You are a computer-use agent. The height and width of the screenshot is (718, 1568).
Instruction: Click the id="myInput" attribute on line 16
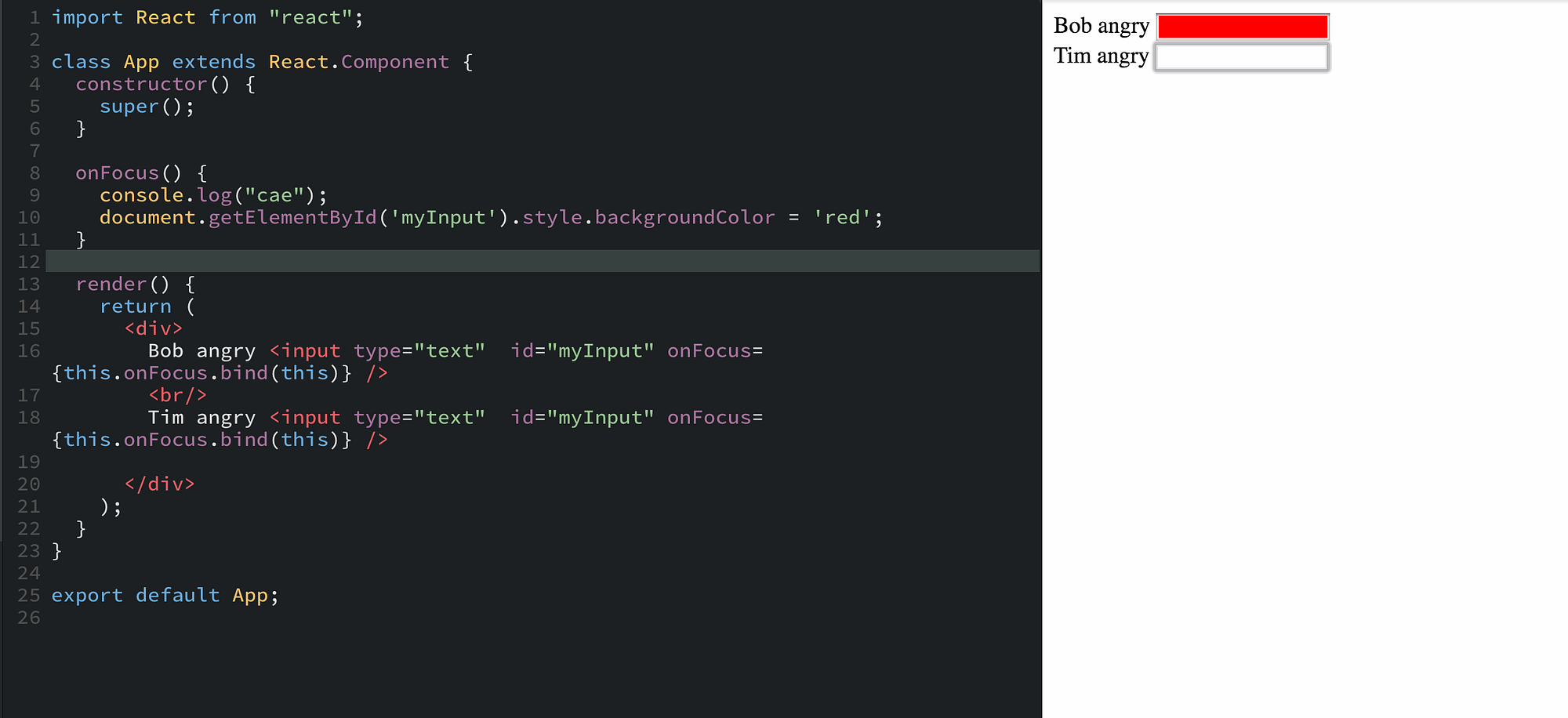[583, 350]
